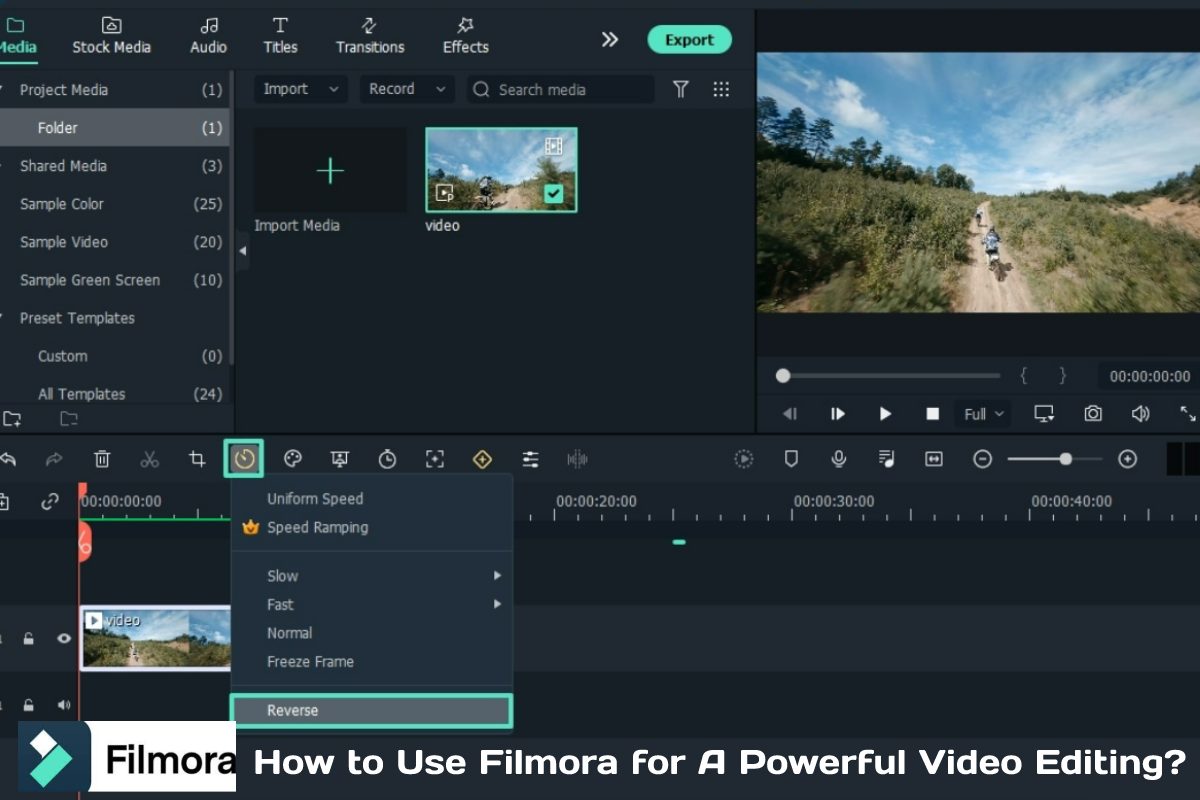Toggle checkmark on video media thumbnail
Screen dimensions: 1200x800
(554, 193)
